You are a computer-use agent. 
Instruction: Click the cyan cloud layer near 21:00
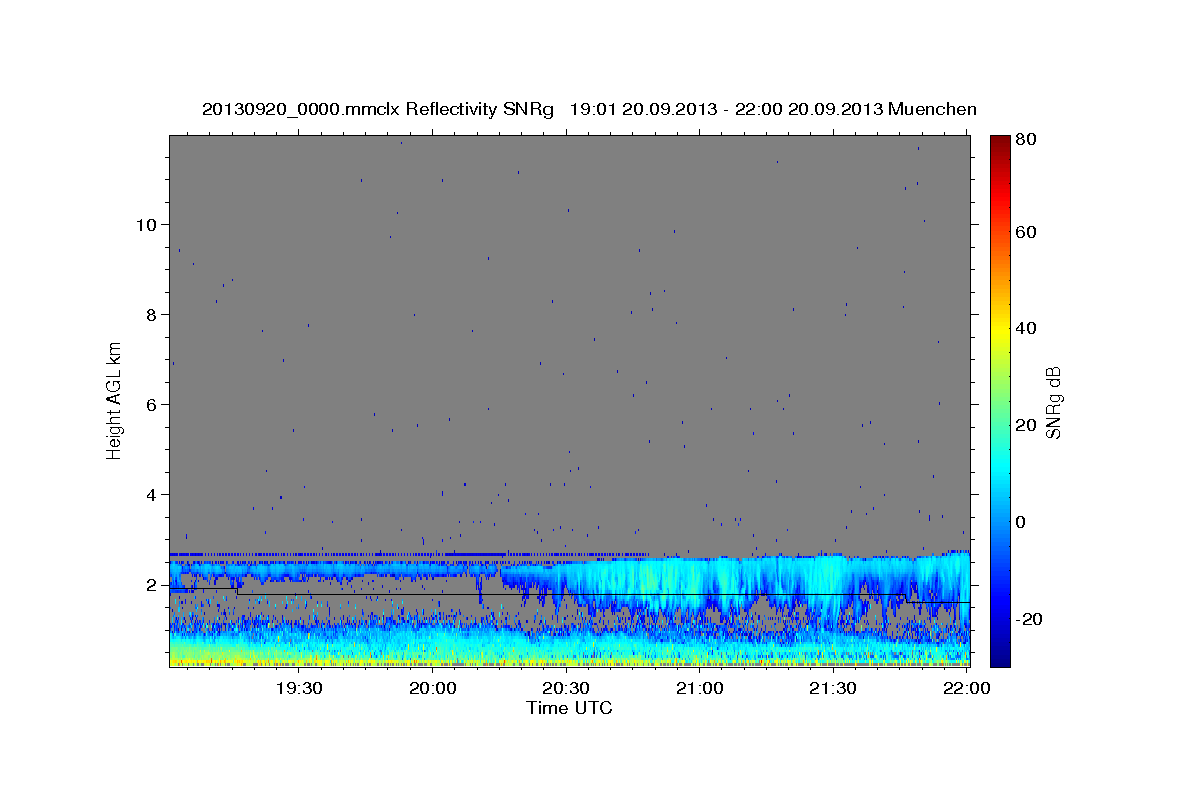coord(700,580)
